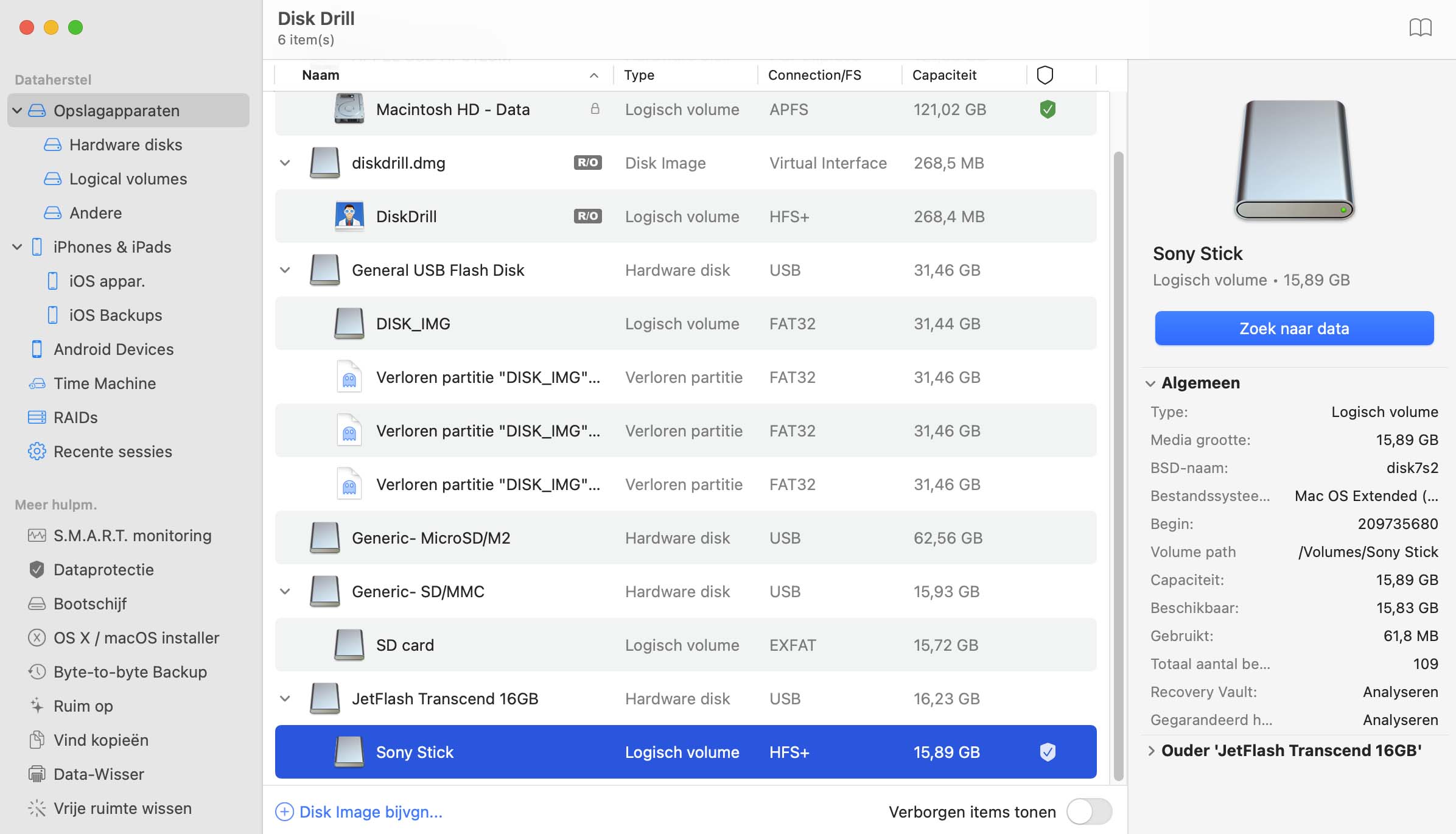Viewport: 1456px width, 834px height.
Task: Click the protection shield column header icon
Action: tap(1045, 75)
